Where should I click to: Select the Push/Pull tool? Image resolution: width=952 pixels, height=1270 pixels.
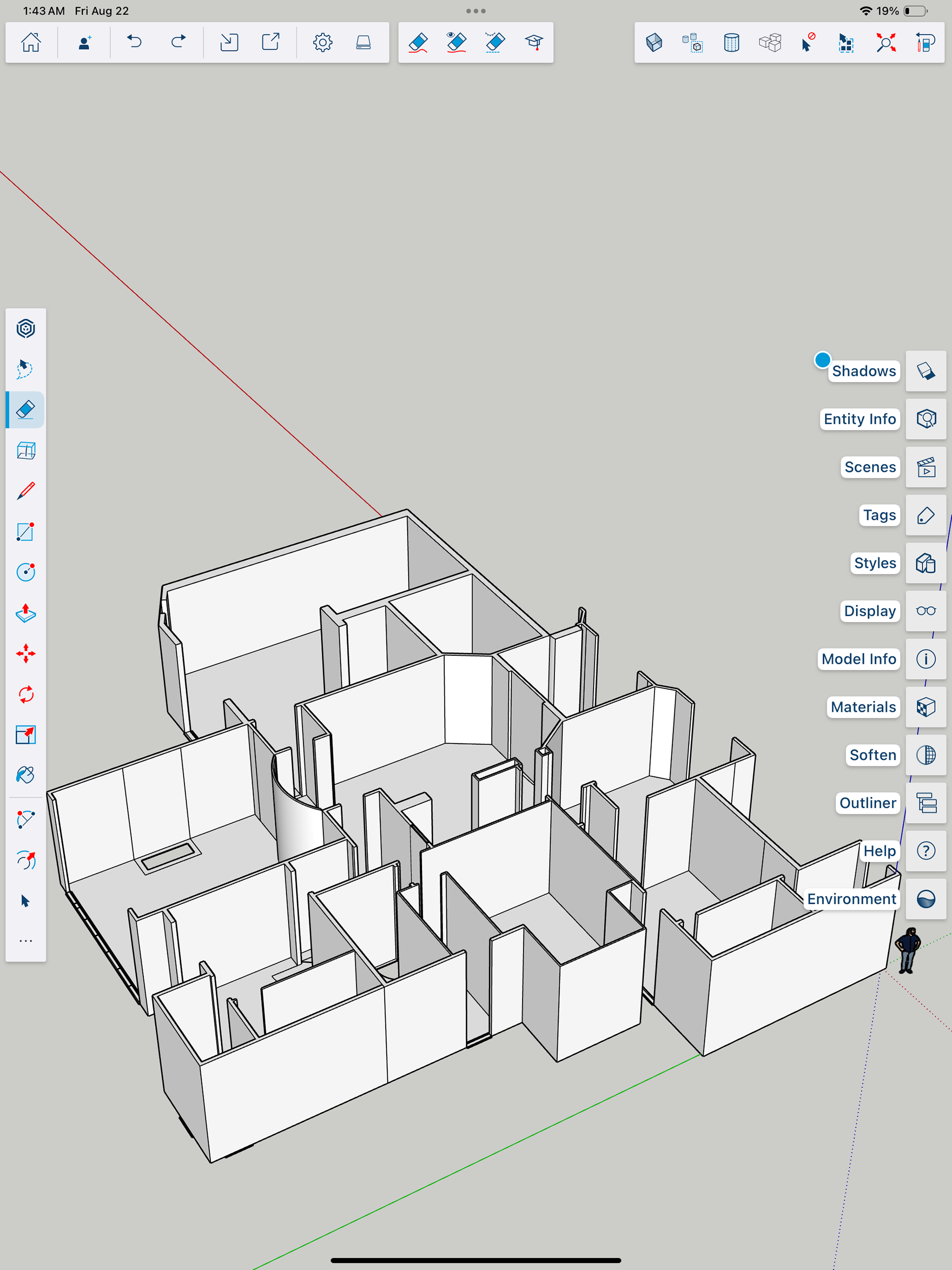point(26,613)
